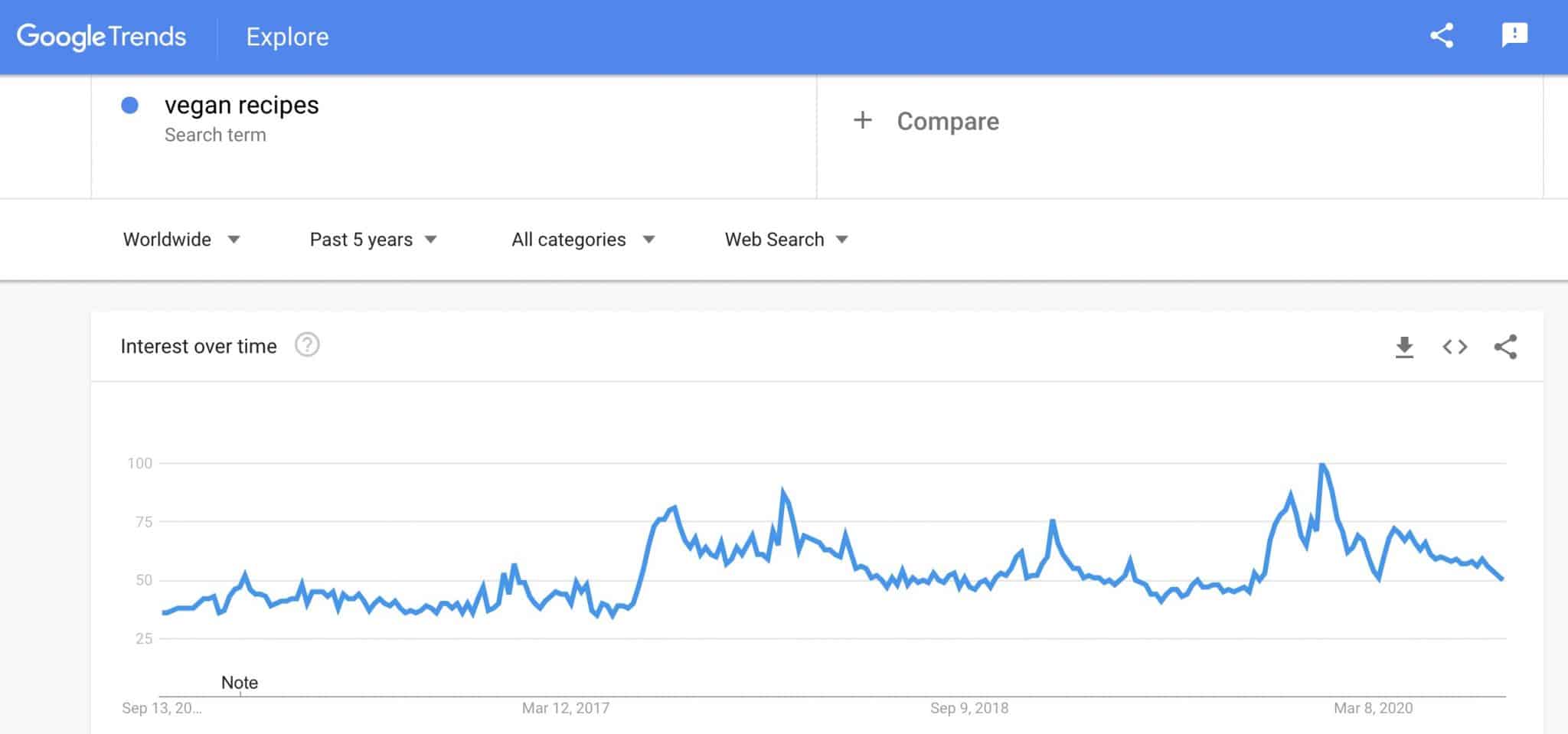Screen dimensions: 1568x734
Task: Click the plus icon next to Compare
Action: [x=863, y=120]
